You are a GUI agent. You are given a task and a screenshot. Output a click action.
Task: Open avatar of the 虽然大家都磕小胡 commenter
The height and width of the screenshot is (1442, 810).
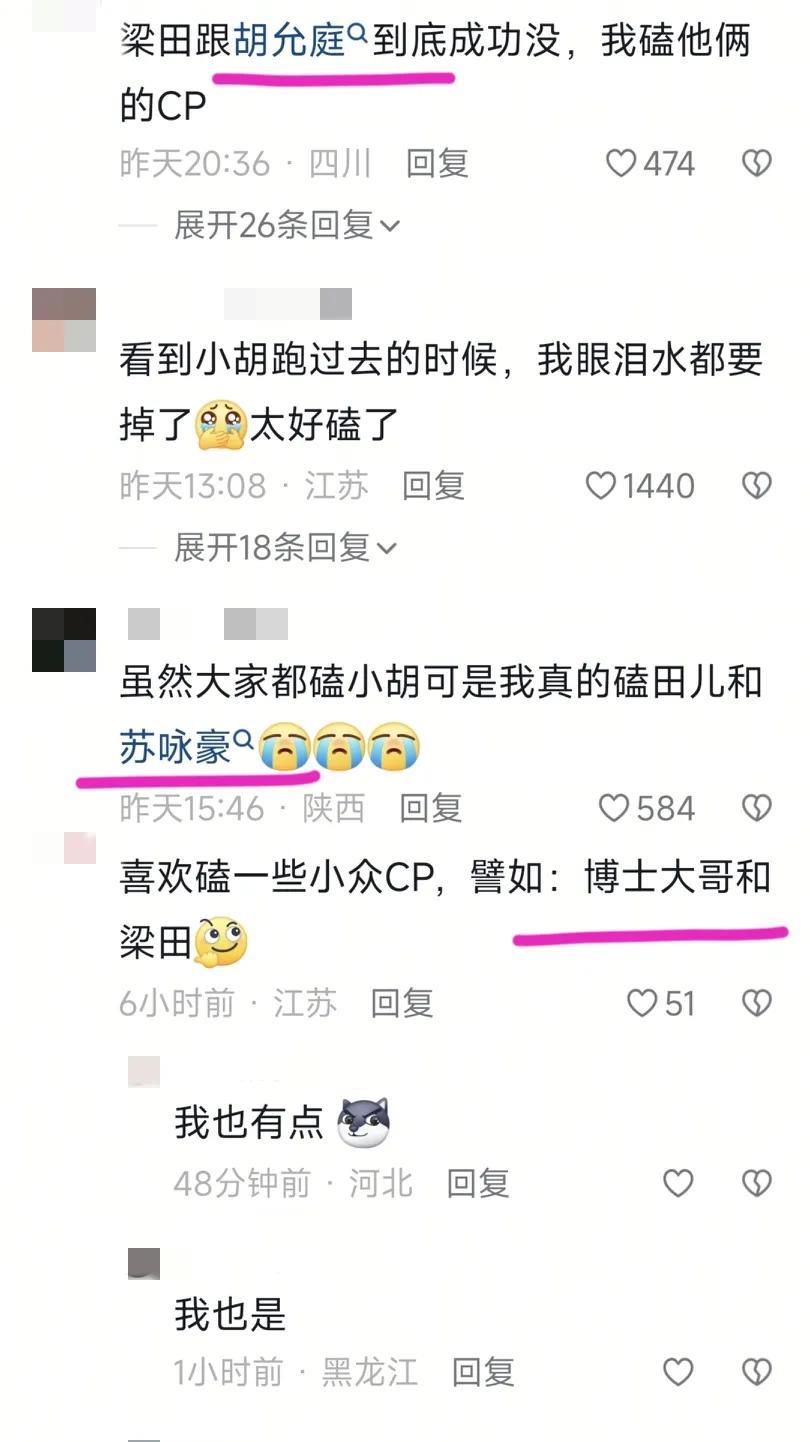pyautogui.click(x=64, y=640)
